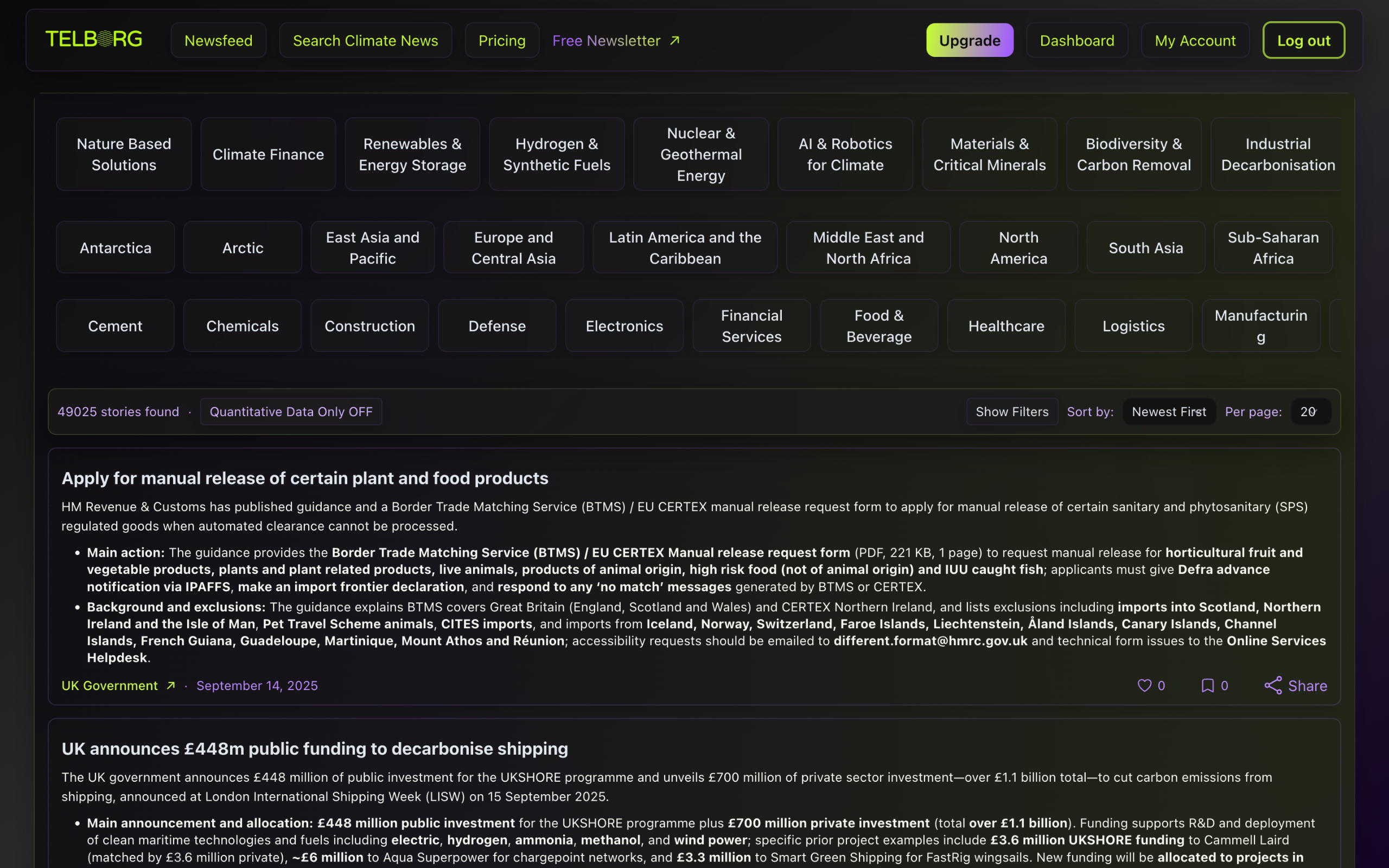This screenshot has height=868, width=1389.
Task: Open the Pricing page
Action: [502, 40]
